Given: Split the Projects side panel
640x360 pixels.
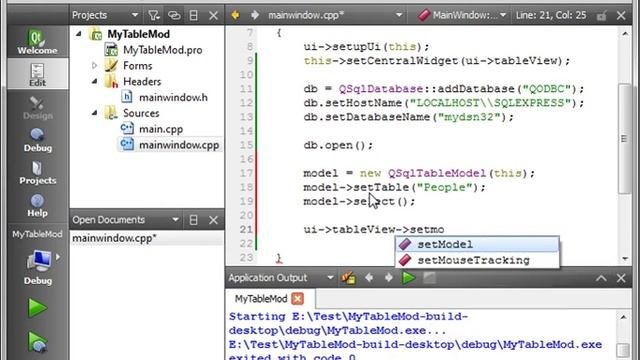Looking at the screenshot, I should point(193,16).
